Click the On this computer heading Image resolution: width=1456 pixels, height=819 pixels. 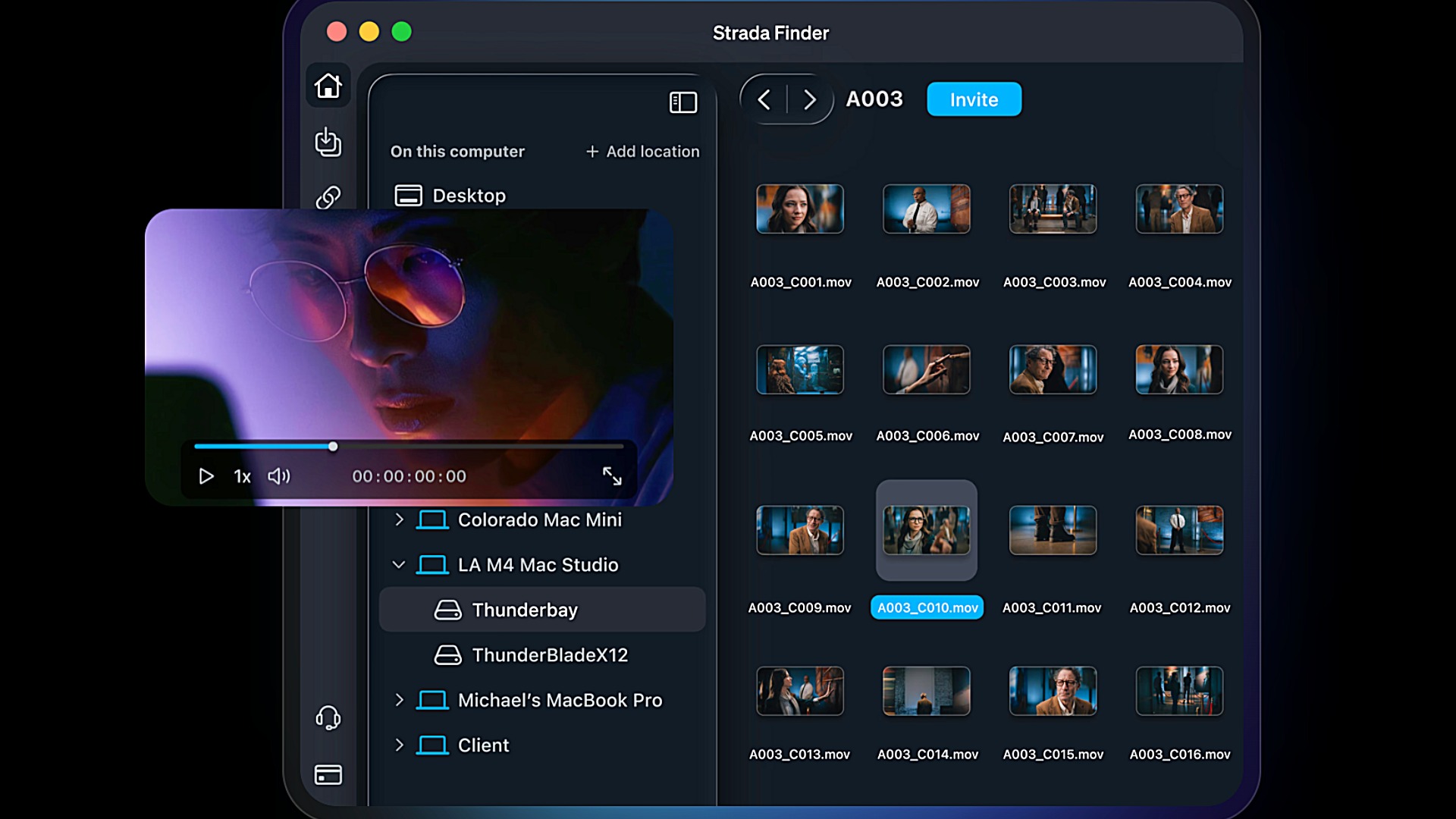pos(457,152)
